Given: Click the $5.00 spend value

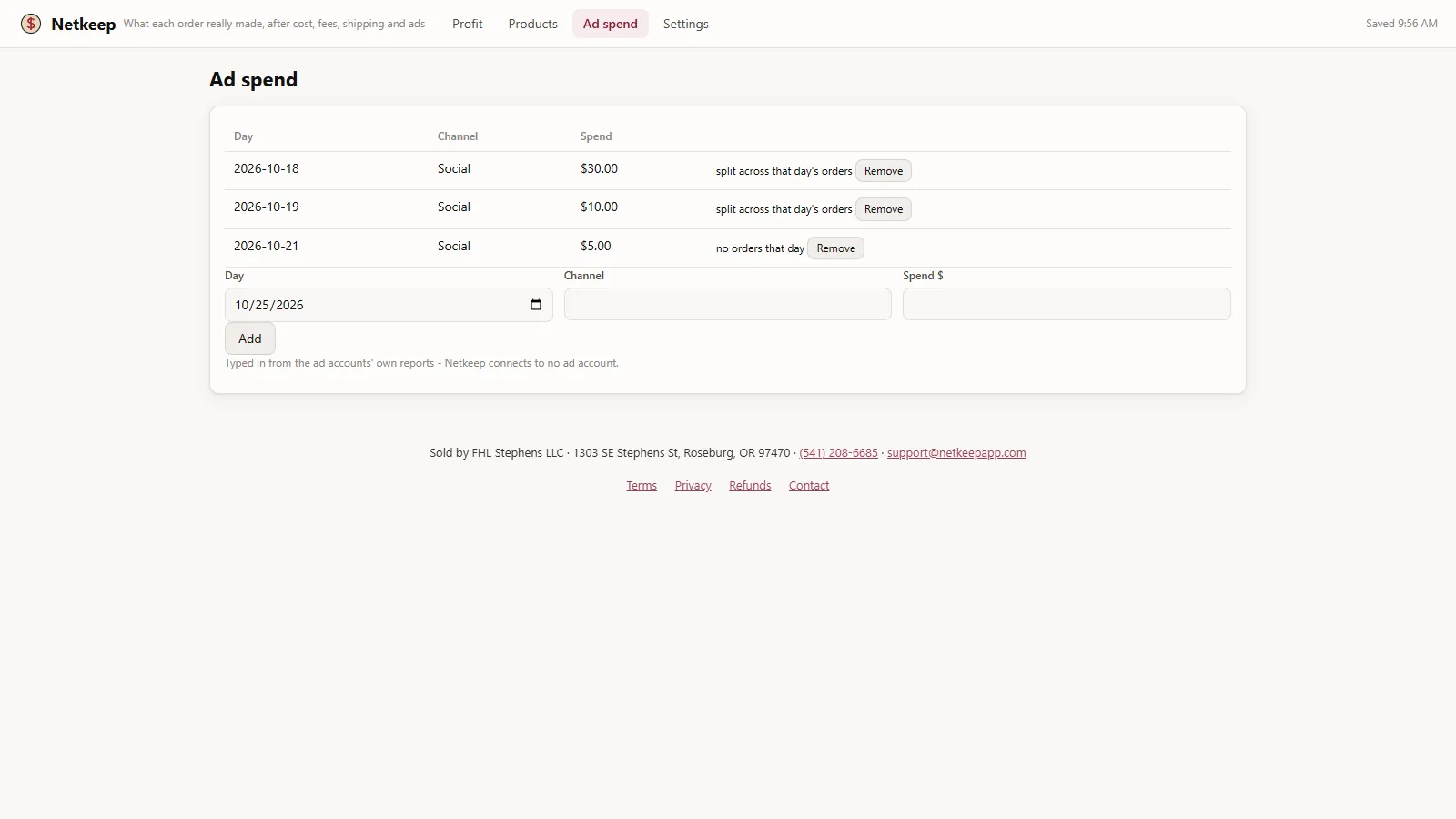Looking at the screenshot, I should pyautogui.click(x=596, y=246).
